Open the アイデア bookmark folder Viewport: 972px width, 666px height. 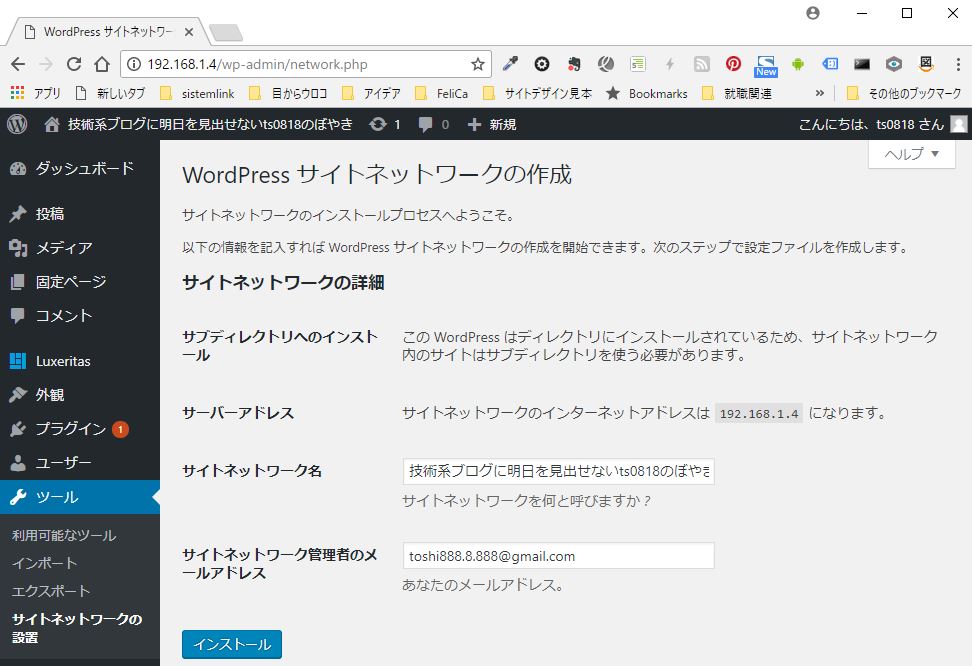(x=371, y=94)
